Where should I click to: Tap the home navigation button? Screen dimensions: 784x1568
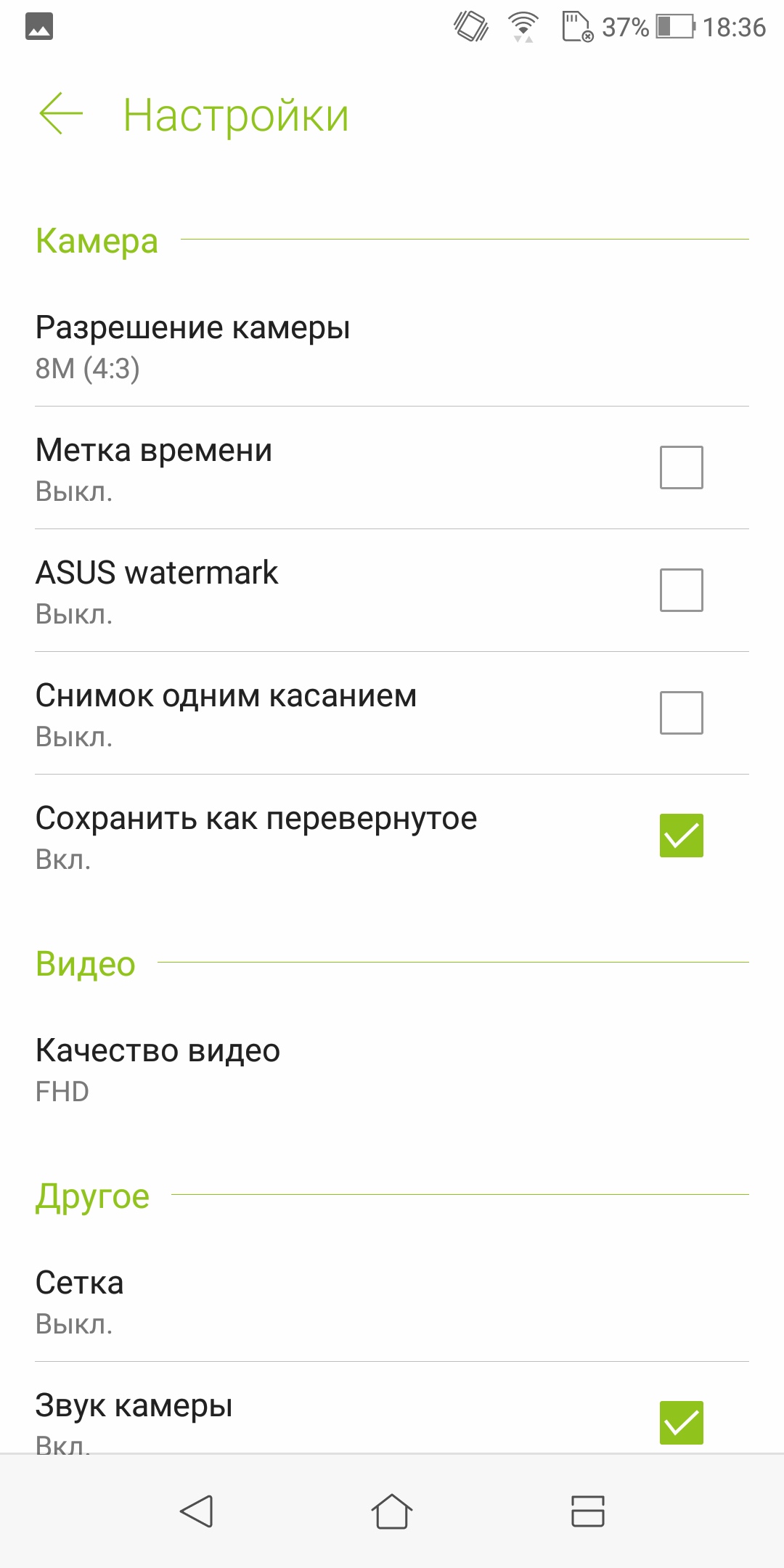392,1511
